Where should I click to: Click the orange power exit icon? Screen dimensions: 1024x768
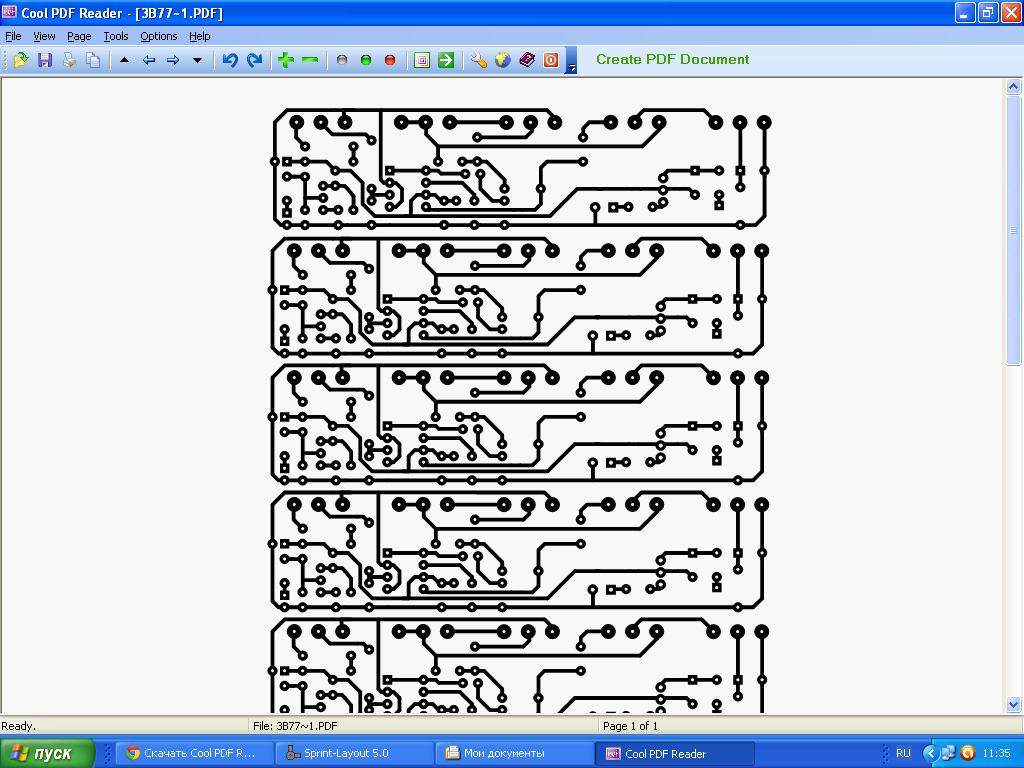pyautogui.click(x=551, y=60)
